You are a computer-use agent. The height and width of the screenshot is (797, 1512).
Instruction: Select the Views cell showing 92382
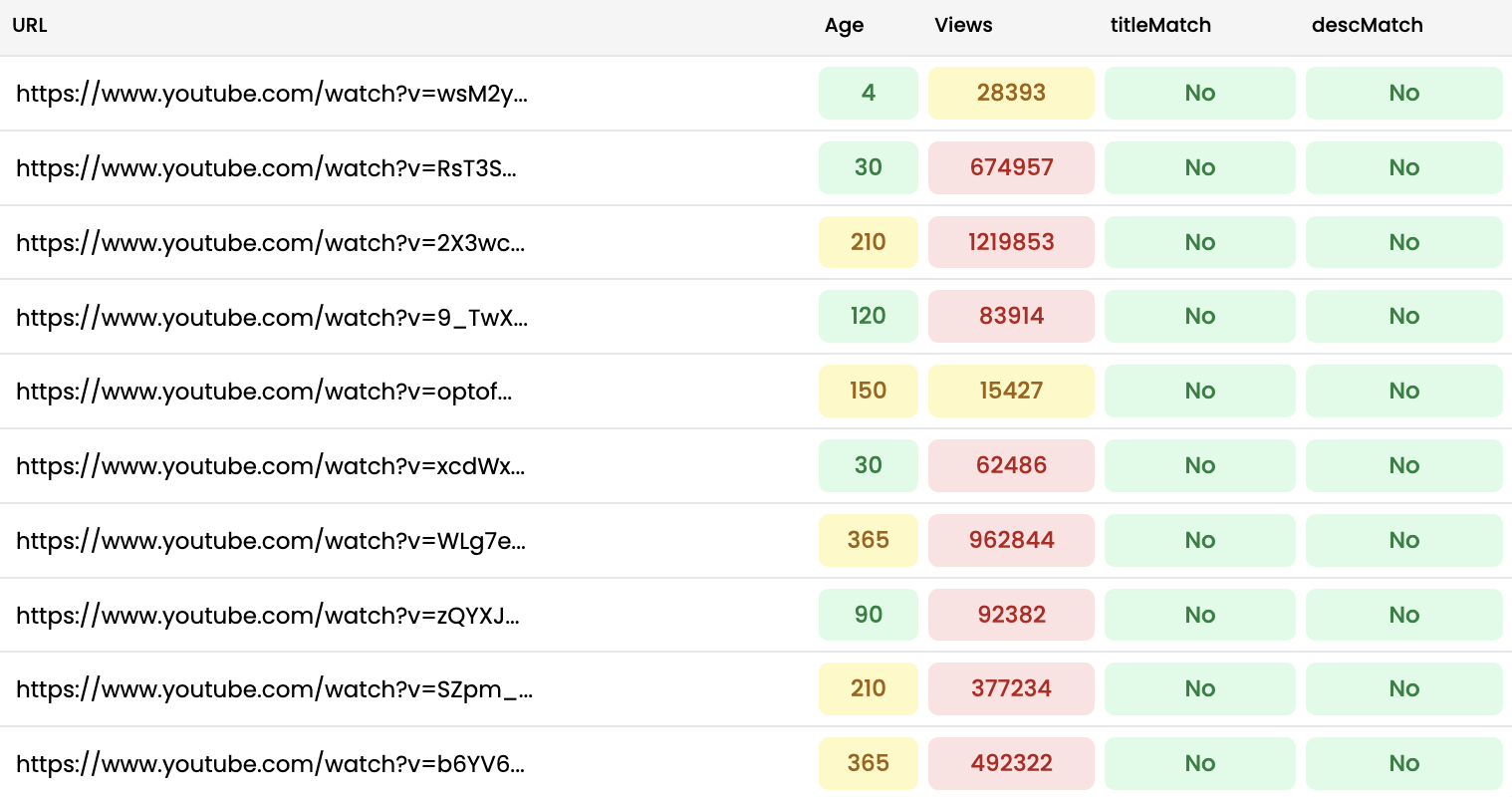pyautogui.click(x=1011, y=615)
